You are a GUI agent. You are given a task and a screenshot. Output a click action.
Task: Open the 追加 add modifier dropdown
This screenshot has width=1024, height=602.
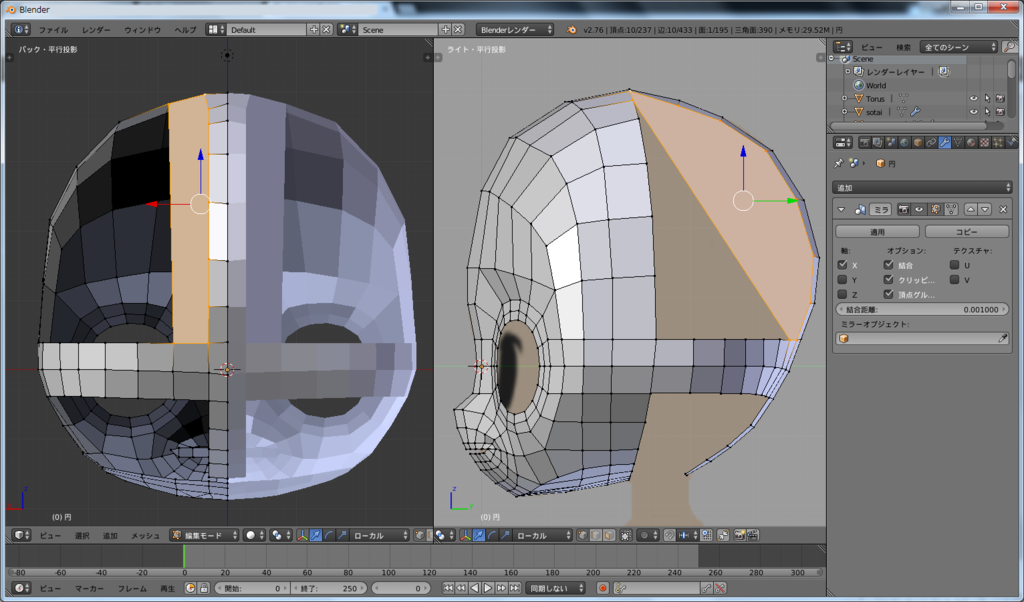922,187
